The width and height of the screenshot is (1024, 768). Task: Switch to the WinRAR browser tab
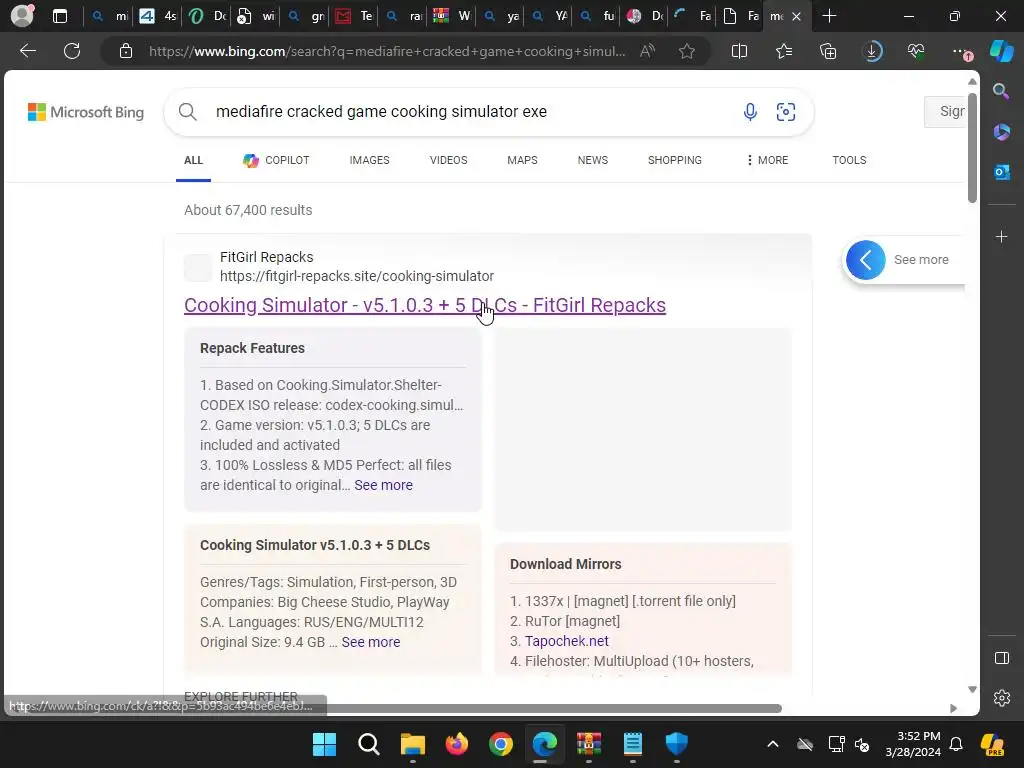(451, 16)
